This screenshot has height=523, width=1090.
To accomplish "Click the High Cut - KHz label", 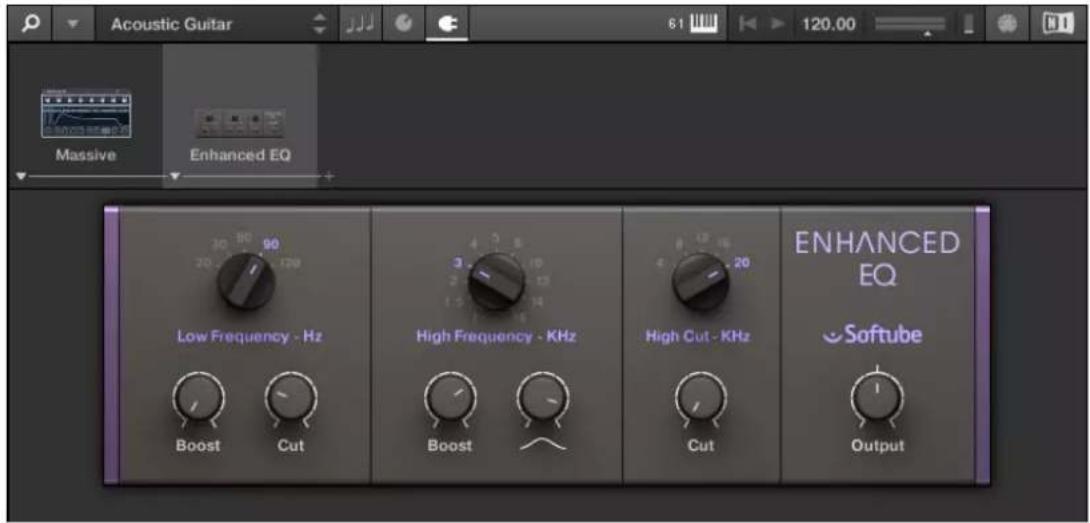I will tap(698, 337).
